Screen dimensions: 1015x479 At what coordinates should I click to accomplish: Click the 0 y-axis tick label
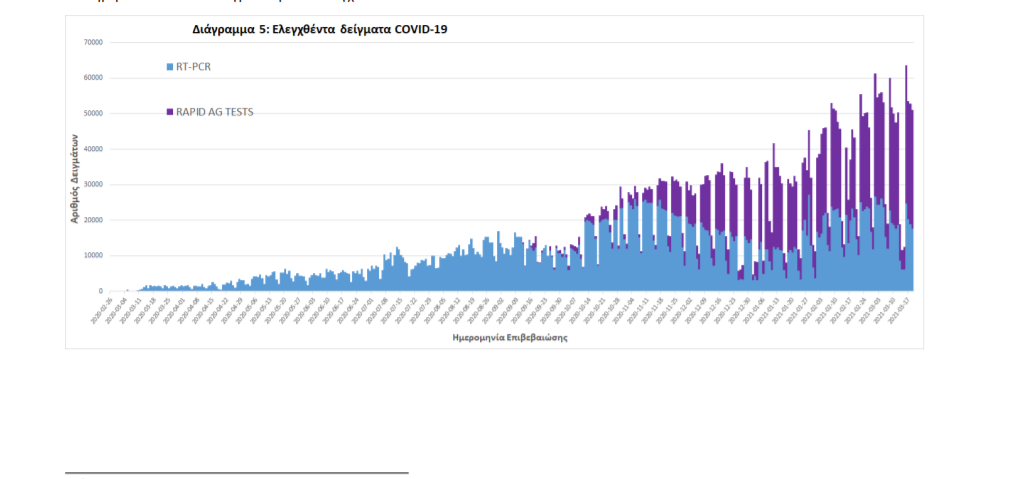tap(101, 291)
